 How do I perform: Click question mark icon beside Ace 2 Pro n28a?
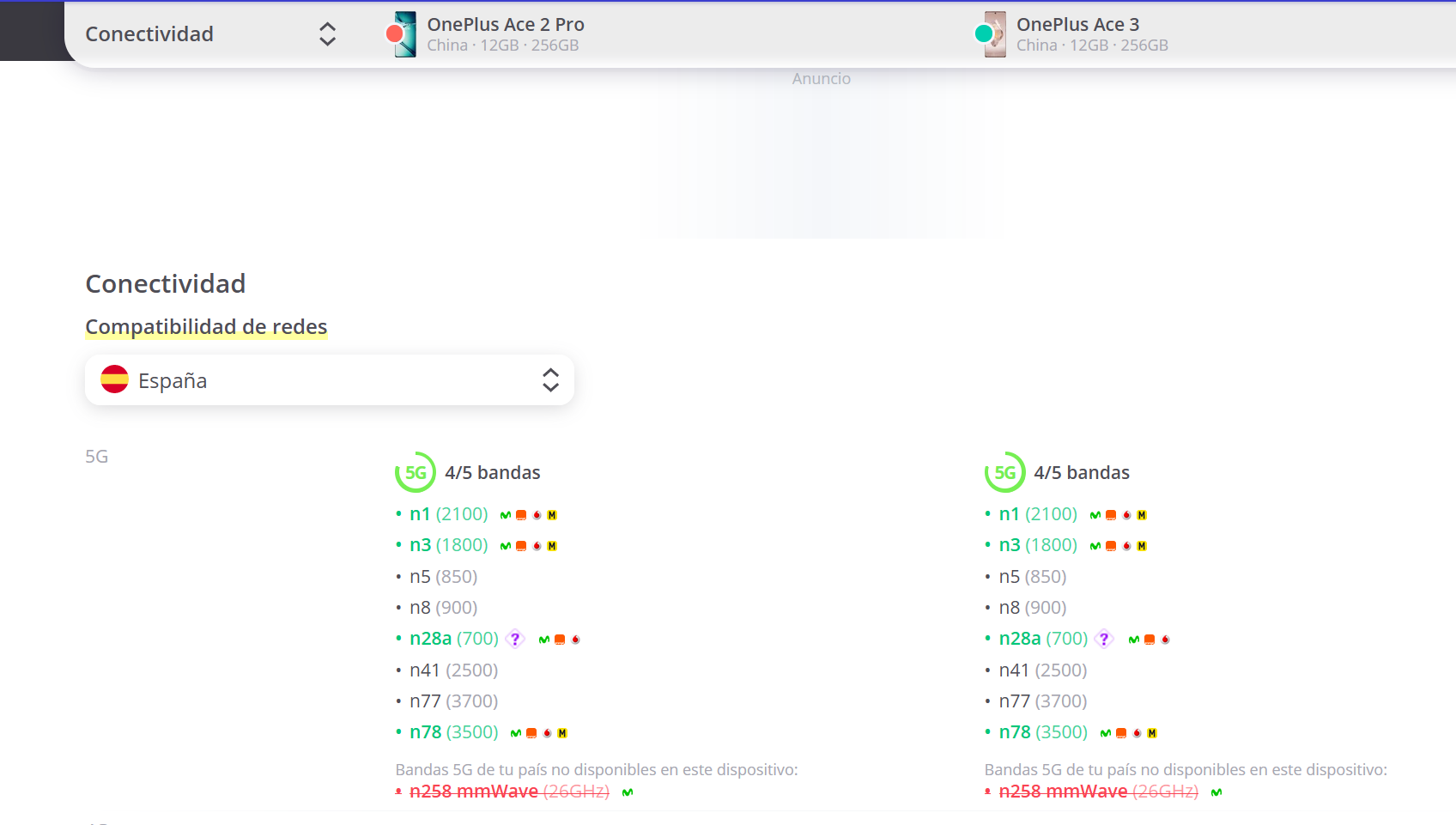point(515,639)
